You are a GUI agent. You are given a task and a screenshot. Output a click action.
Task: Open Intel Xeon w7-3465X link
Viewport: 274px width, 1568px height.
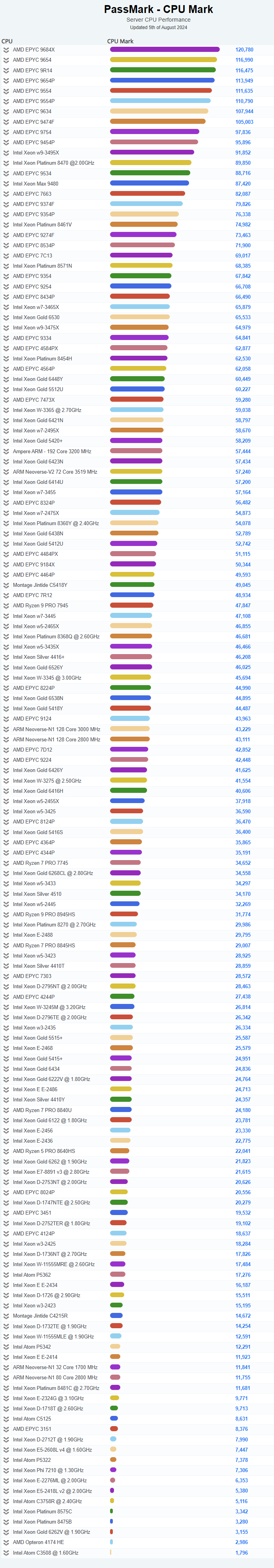(x=36, y=307)
